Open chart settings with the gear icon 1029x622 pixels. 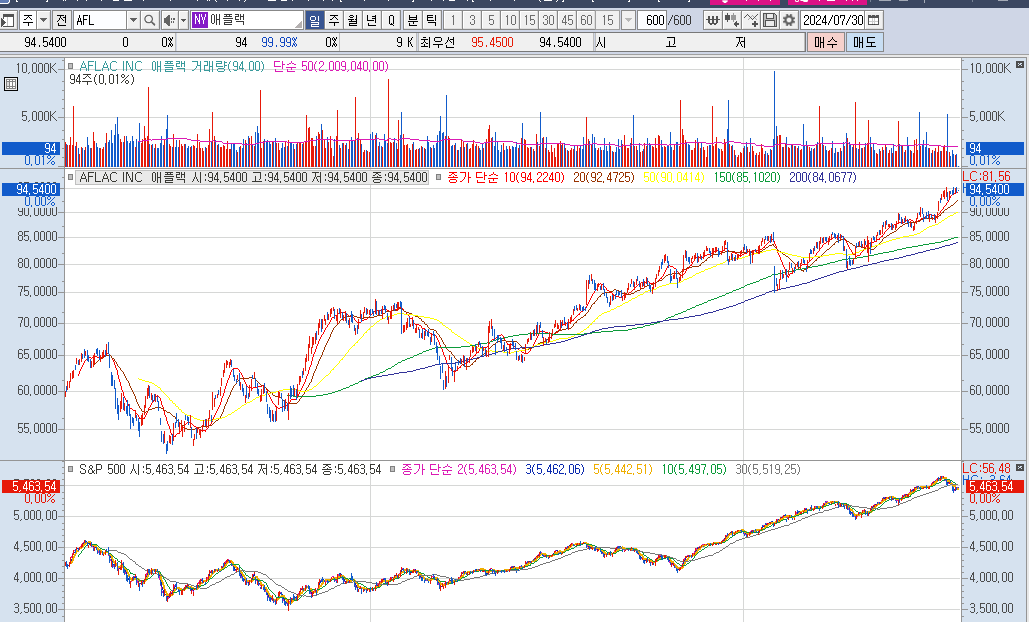(x=789, y=20)
